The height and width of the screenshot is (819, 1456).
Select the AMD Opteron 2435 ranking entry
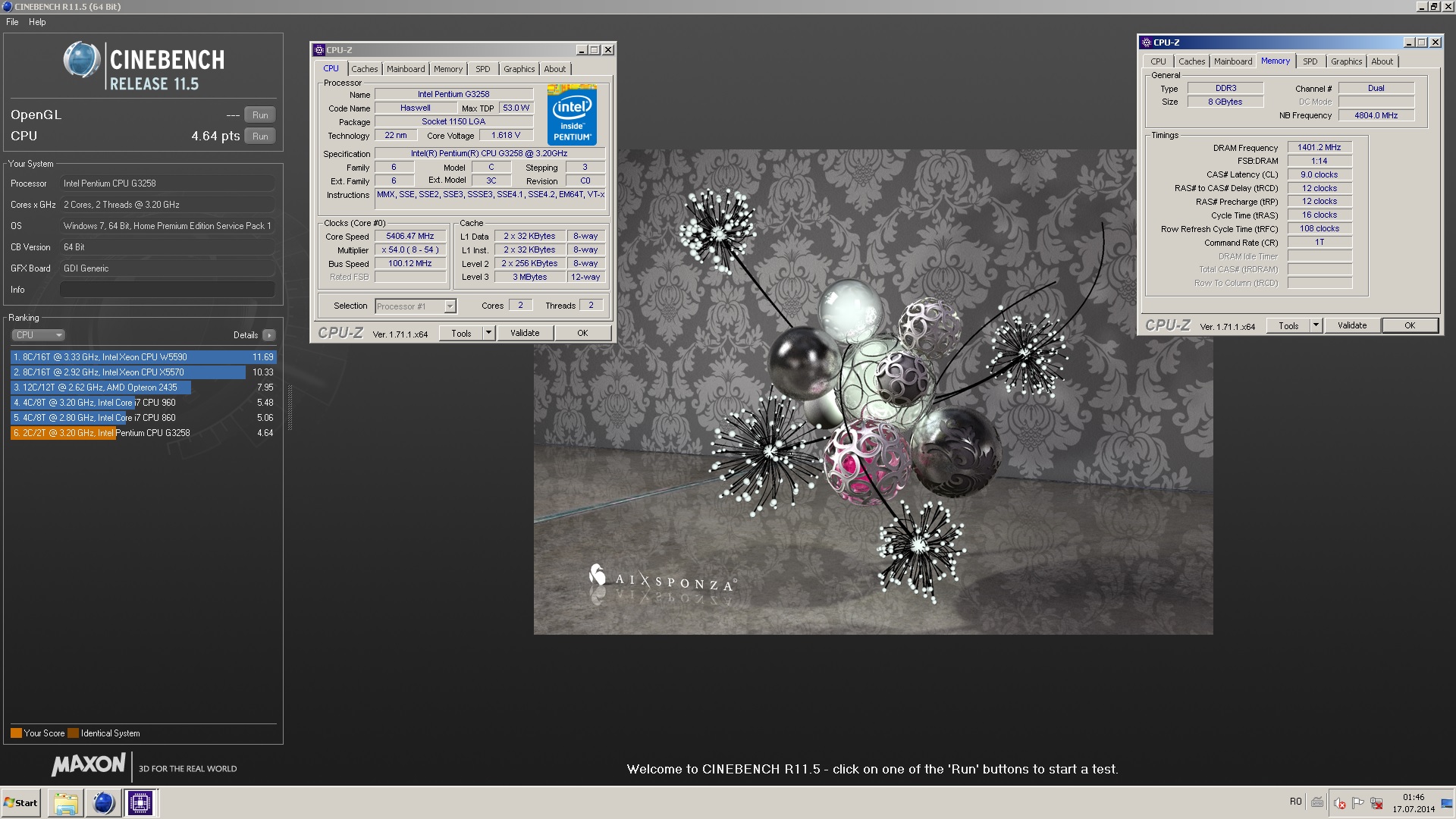tap(143, 388)
